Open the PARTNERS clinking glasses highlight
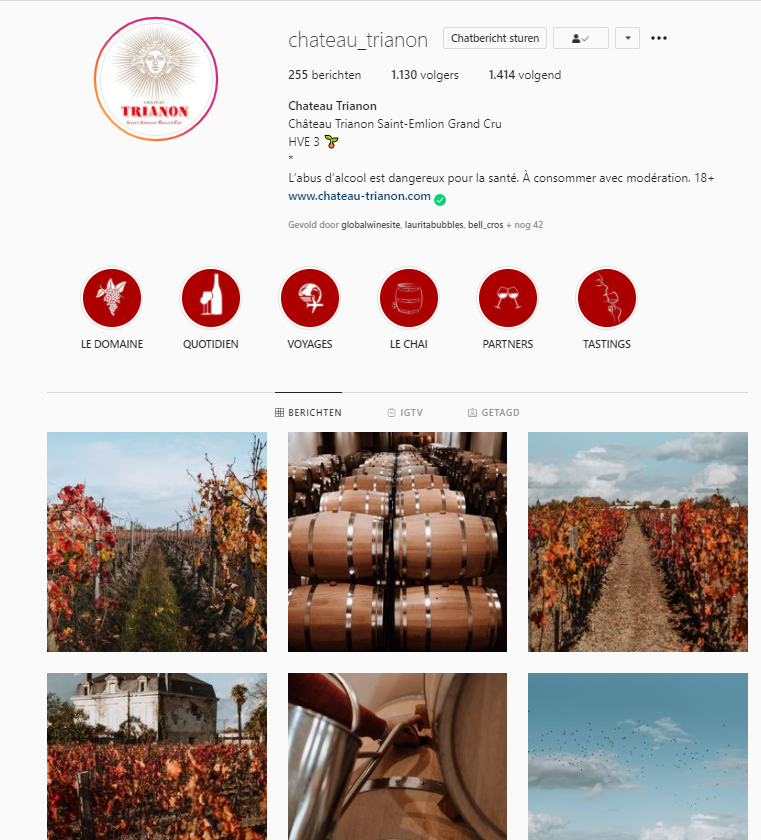761x840 pixels. point(508,298)
